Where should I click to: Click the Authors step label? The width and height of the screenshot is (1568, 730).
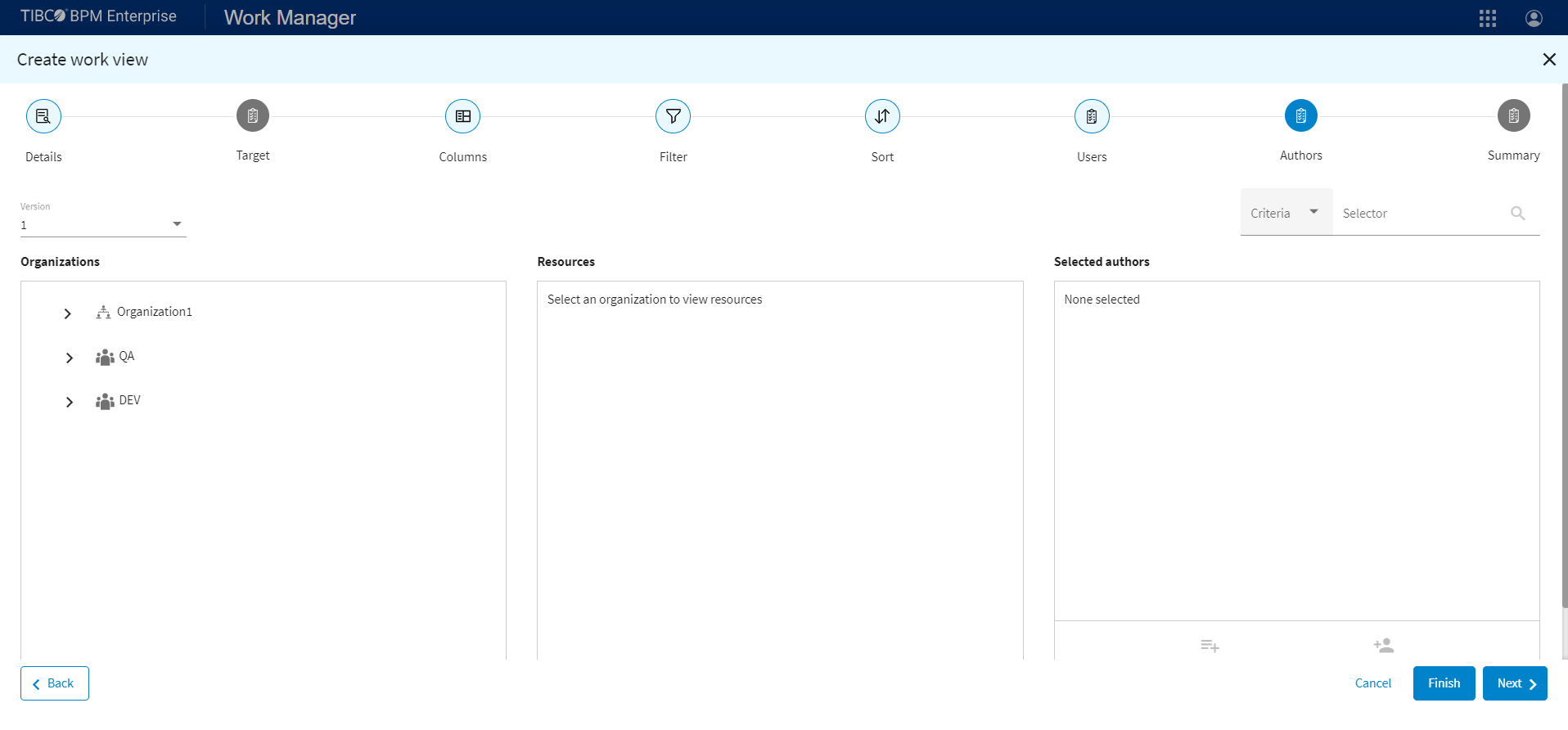[1301, 155]
